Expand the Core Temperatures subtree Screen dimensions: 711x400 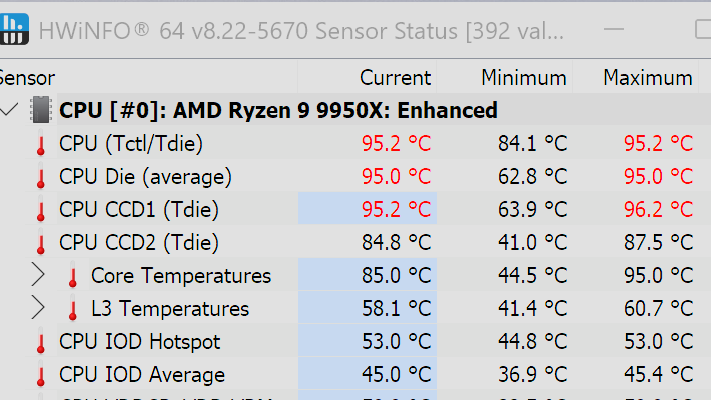[x=39, y=275]
